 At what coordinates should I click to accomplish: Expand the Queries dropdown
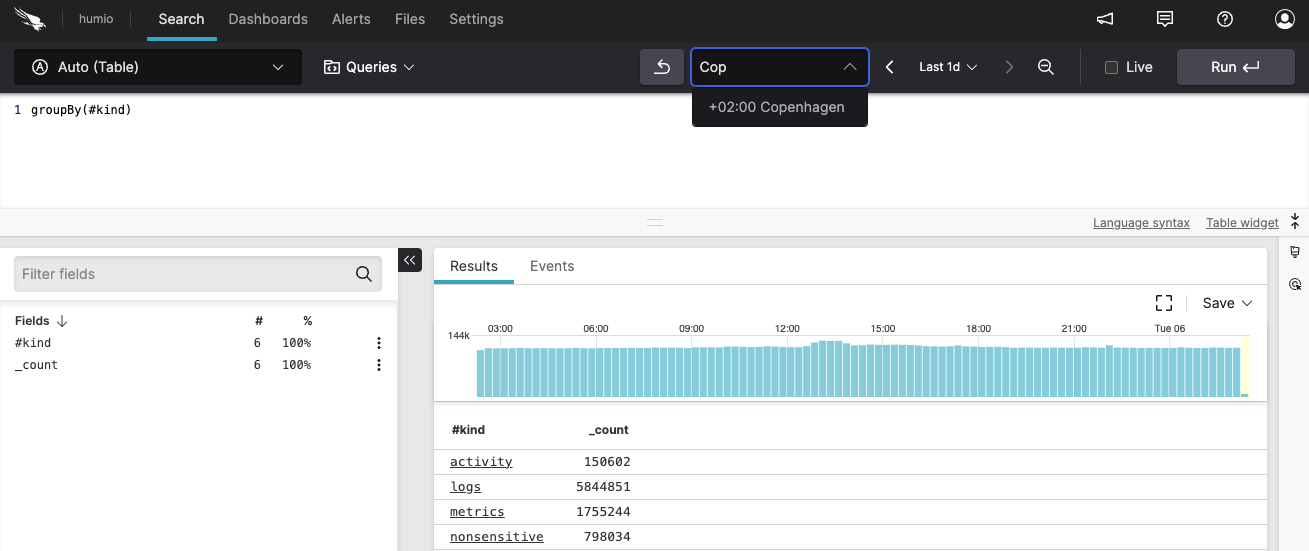(369, 67)
